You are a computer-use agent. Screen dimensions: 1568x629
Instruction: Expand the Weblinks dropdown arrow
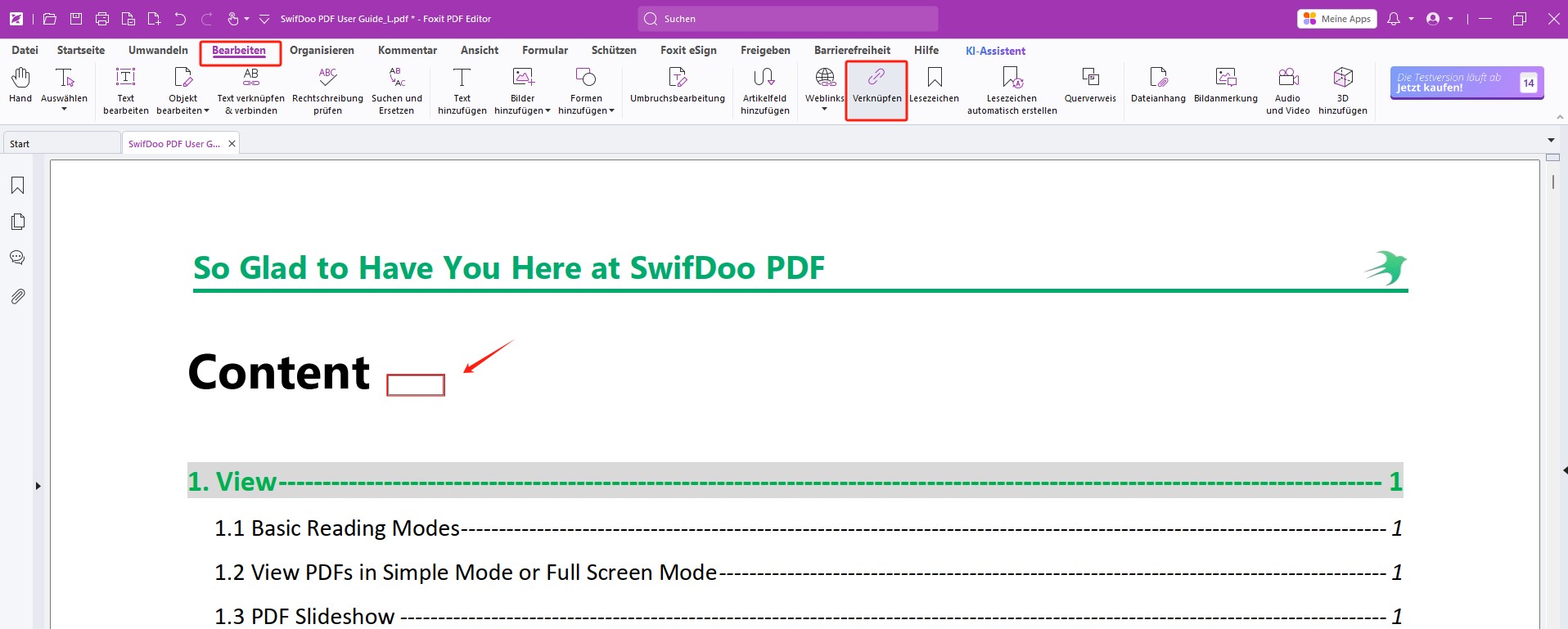click(x=824, y=109)
